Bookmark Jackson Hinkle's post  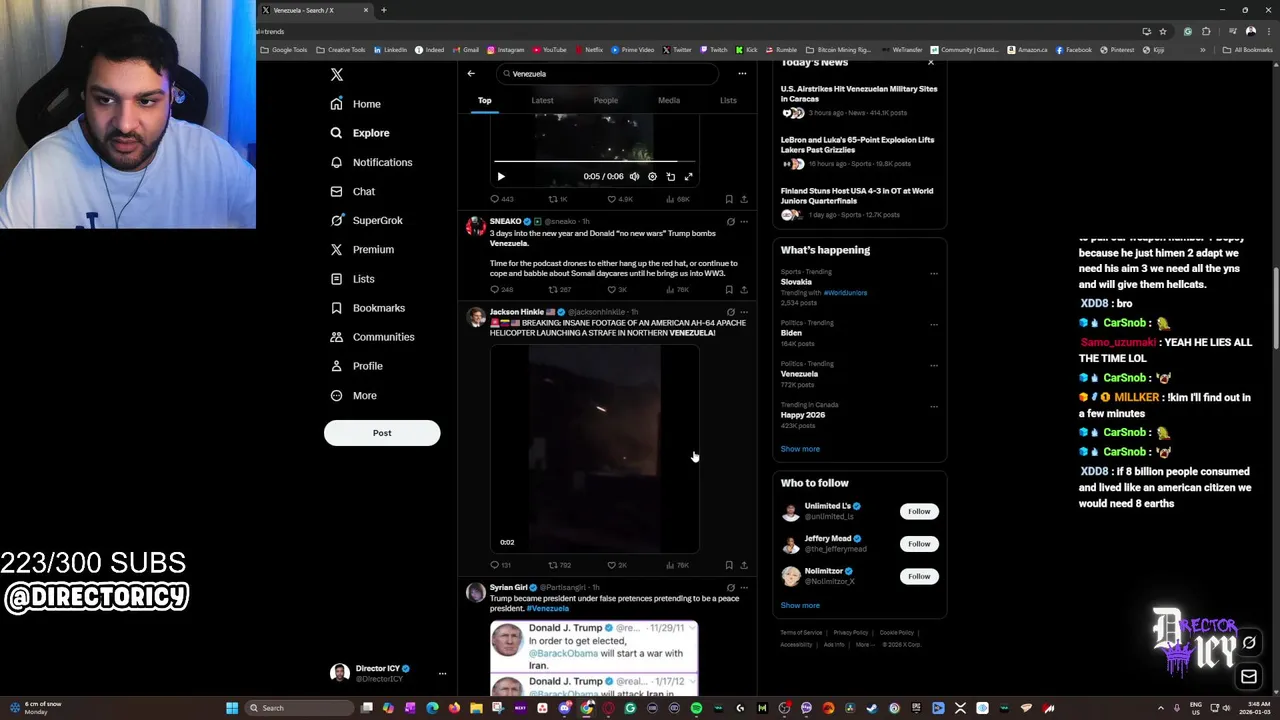[x=729, y=565]
